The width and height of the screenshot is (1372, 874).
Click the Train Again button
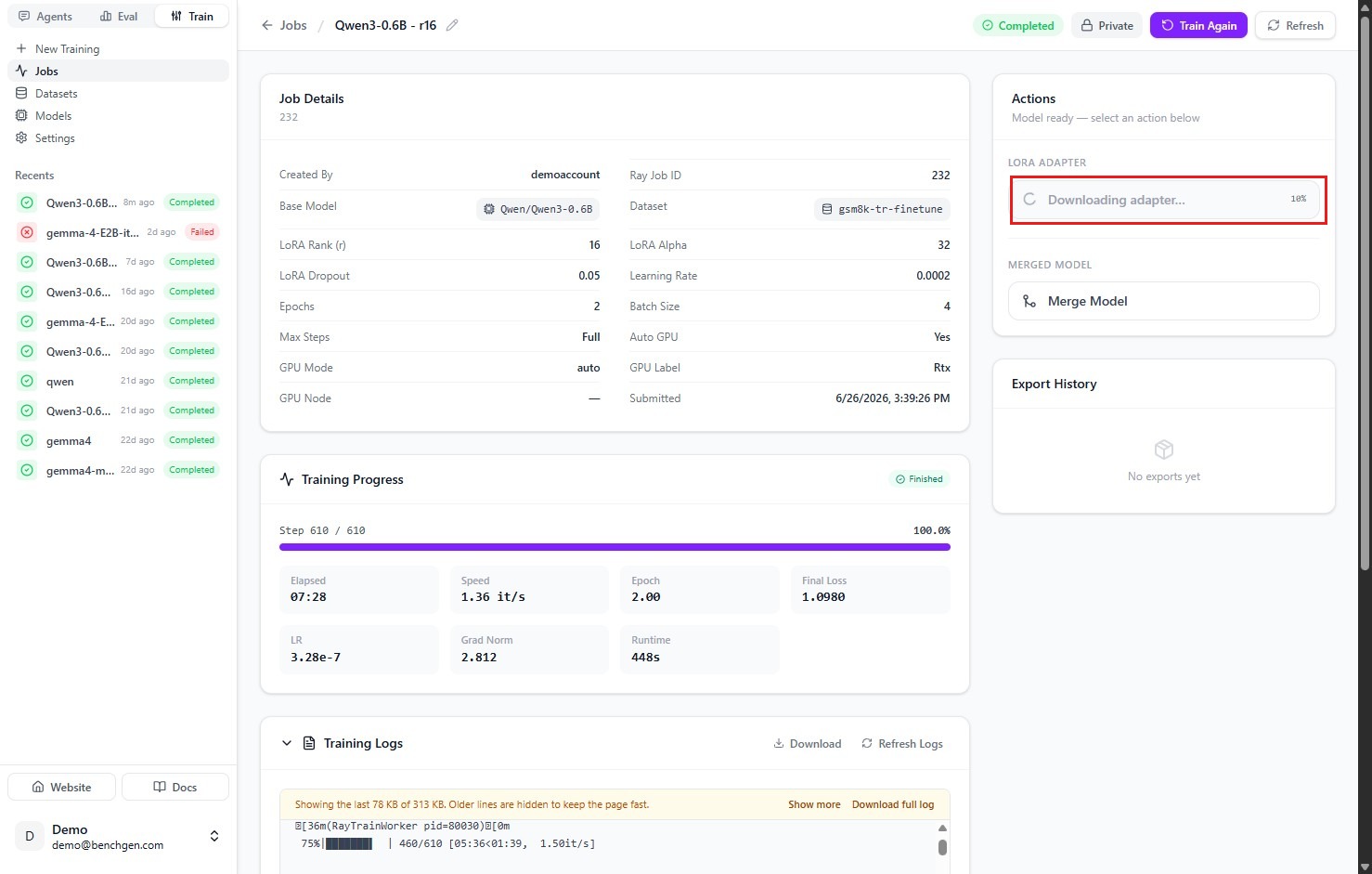tap(1198, 25)
